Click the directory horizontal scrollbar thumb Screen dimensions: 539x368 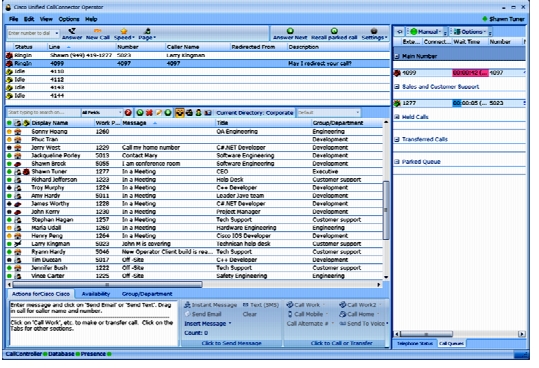107,285
